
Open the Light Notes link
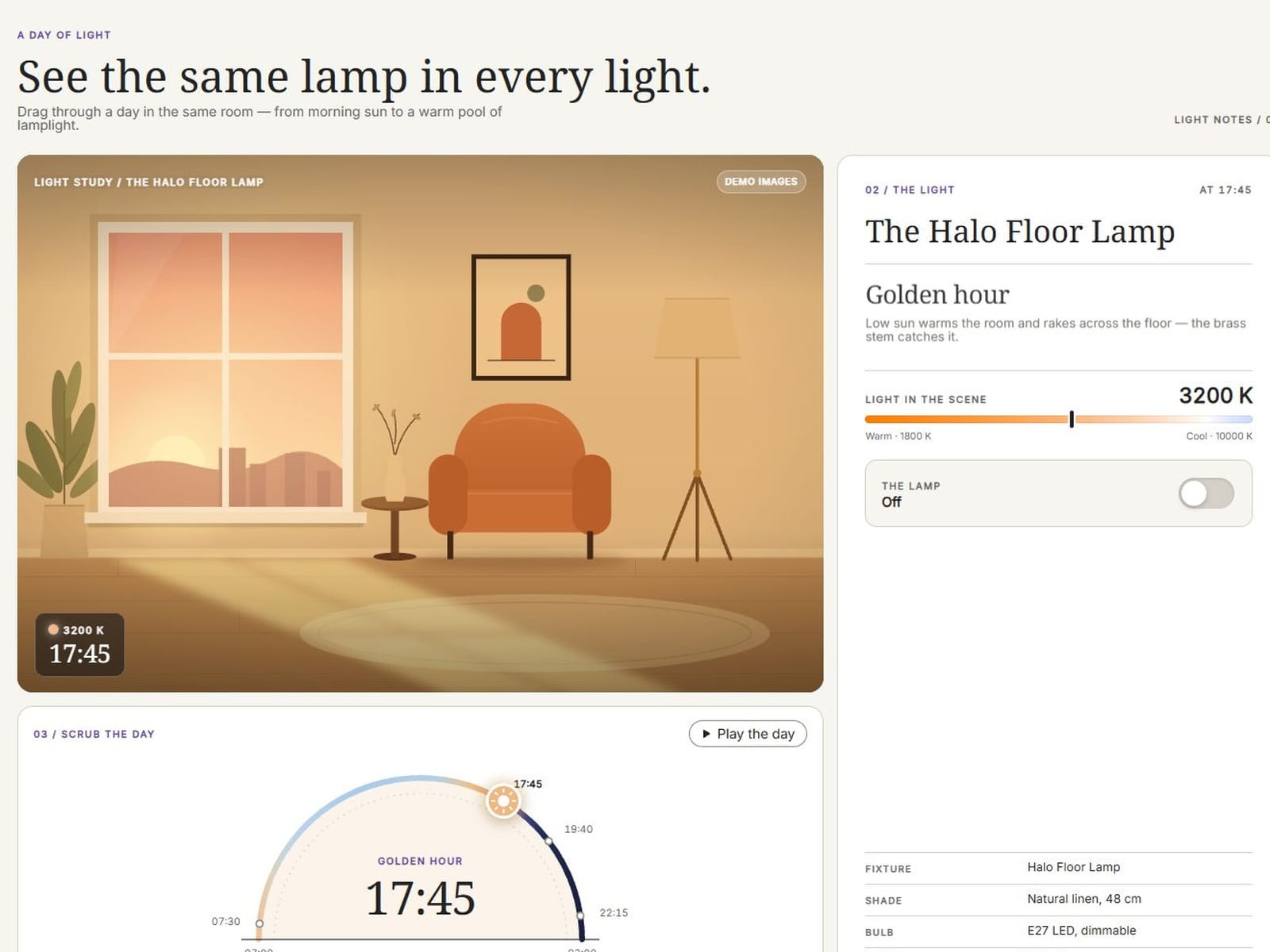pyautogui.click(x=1221, y=120)
